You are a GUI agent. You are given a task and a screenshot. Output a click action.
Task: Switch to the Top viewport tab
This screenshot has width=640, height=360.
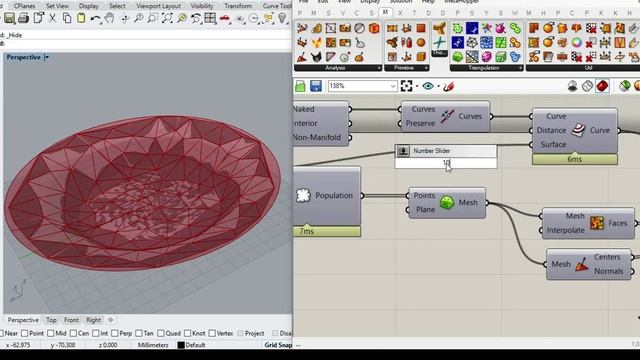(x=51, y=320)
